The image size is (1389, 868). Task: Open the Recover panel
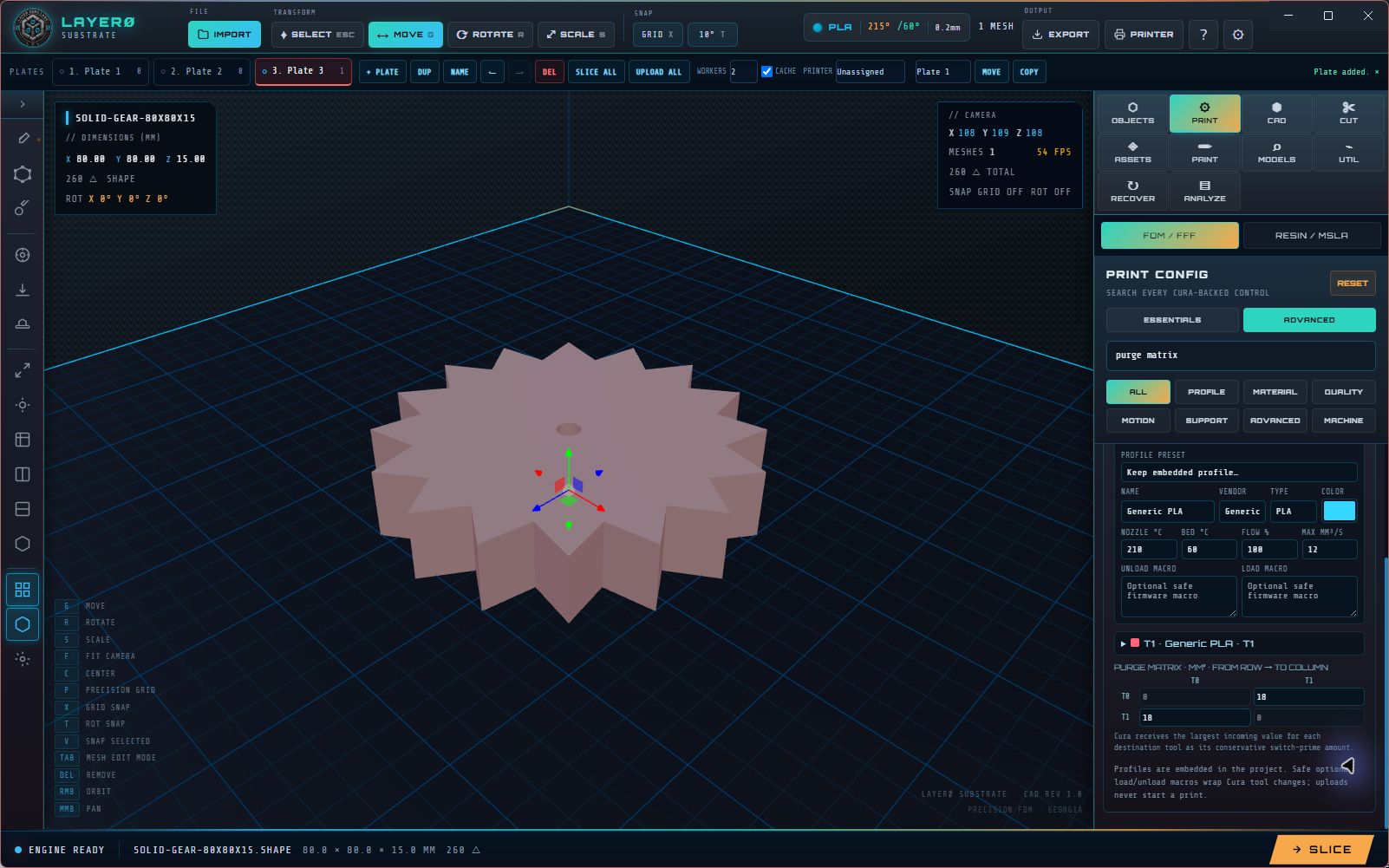(x=1132, y=192)
